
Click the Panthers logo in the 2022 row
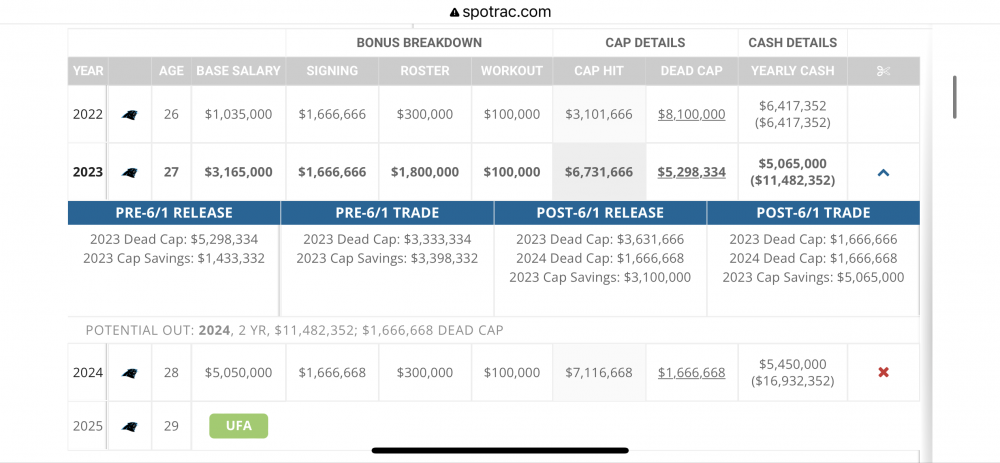tap(129, 115)
